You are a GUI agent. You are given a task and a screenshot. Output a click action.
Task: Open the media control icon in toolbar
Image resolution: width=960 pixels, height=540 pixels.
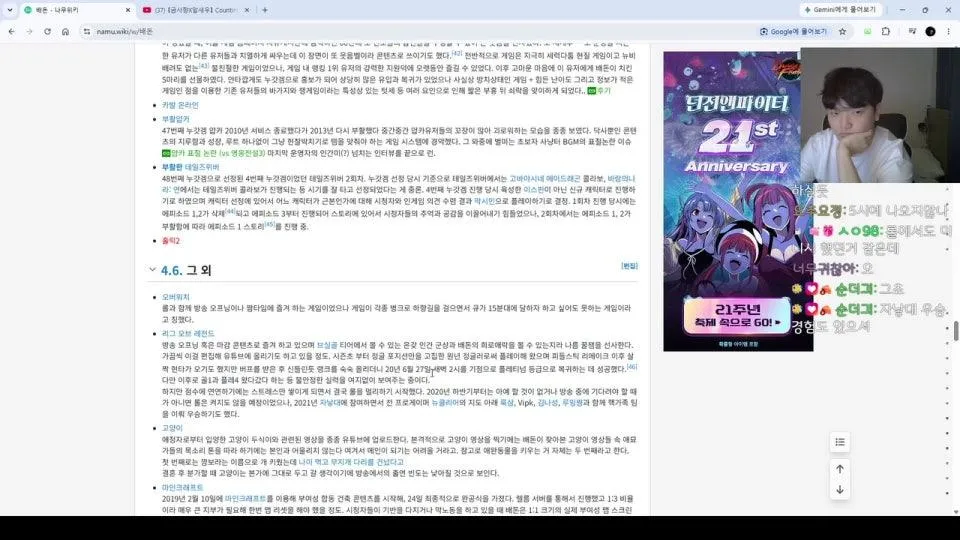912,31
